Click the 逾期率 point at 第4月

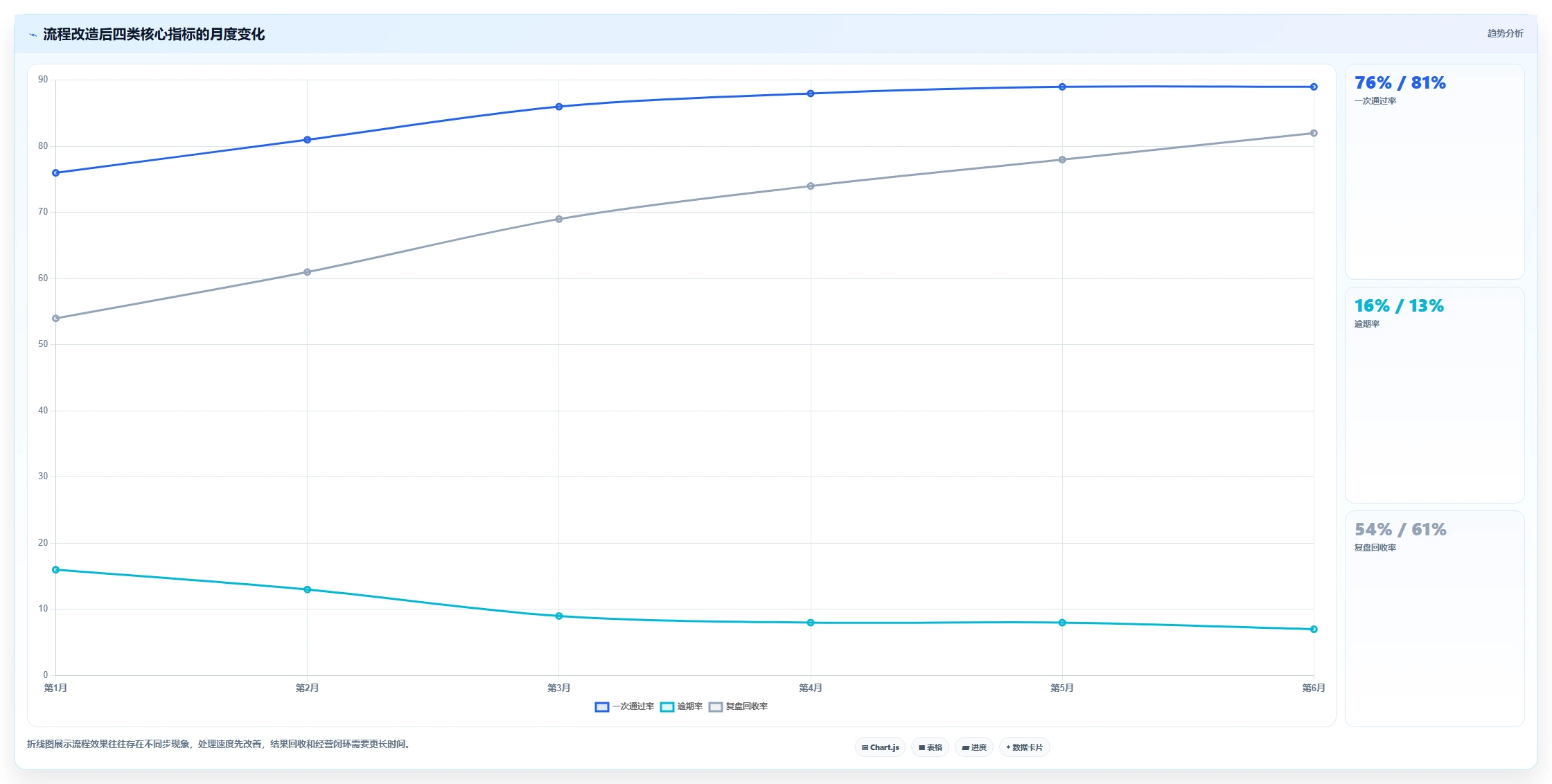[x=811, y=623]
